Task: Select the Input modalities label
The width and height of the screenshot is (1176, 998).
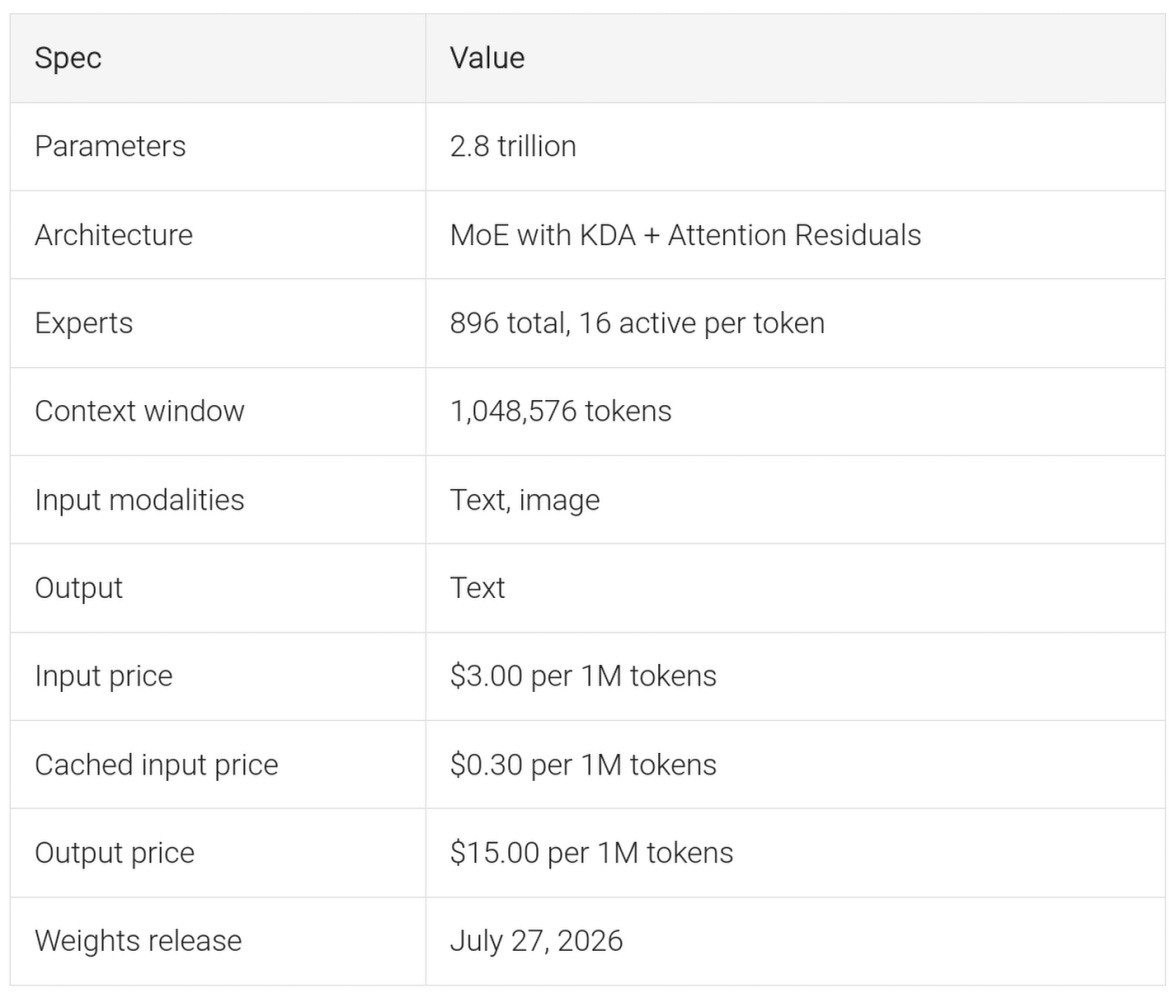Action: 140,499
